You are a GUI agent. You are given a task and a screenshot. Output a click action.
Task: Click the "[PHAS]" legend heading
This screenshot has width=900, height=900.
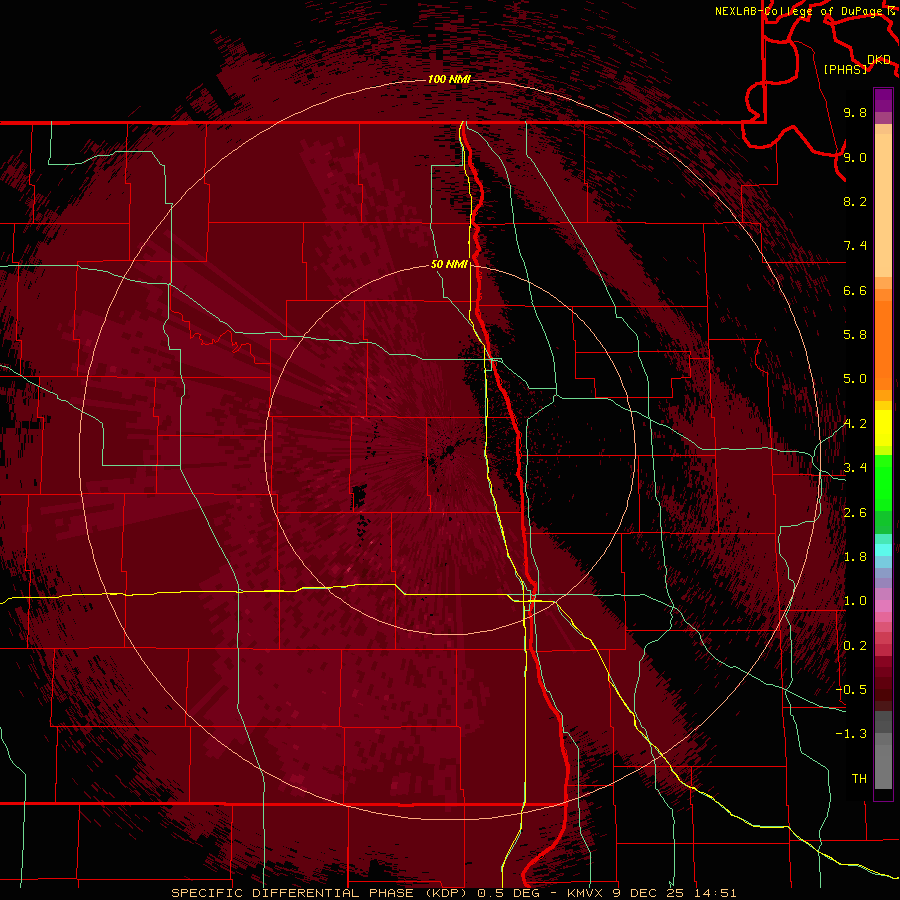[845, 69]
